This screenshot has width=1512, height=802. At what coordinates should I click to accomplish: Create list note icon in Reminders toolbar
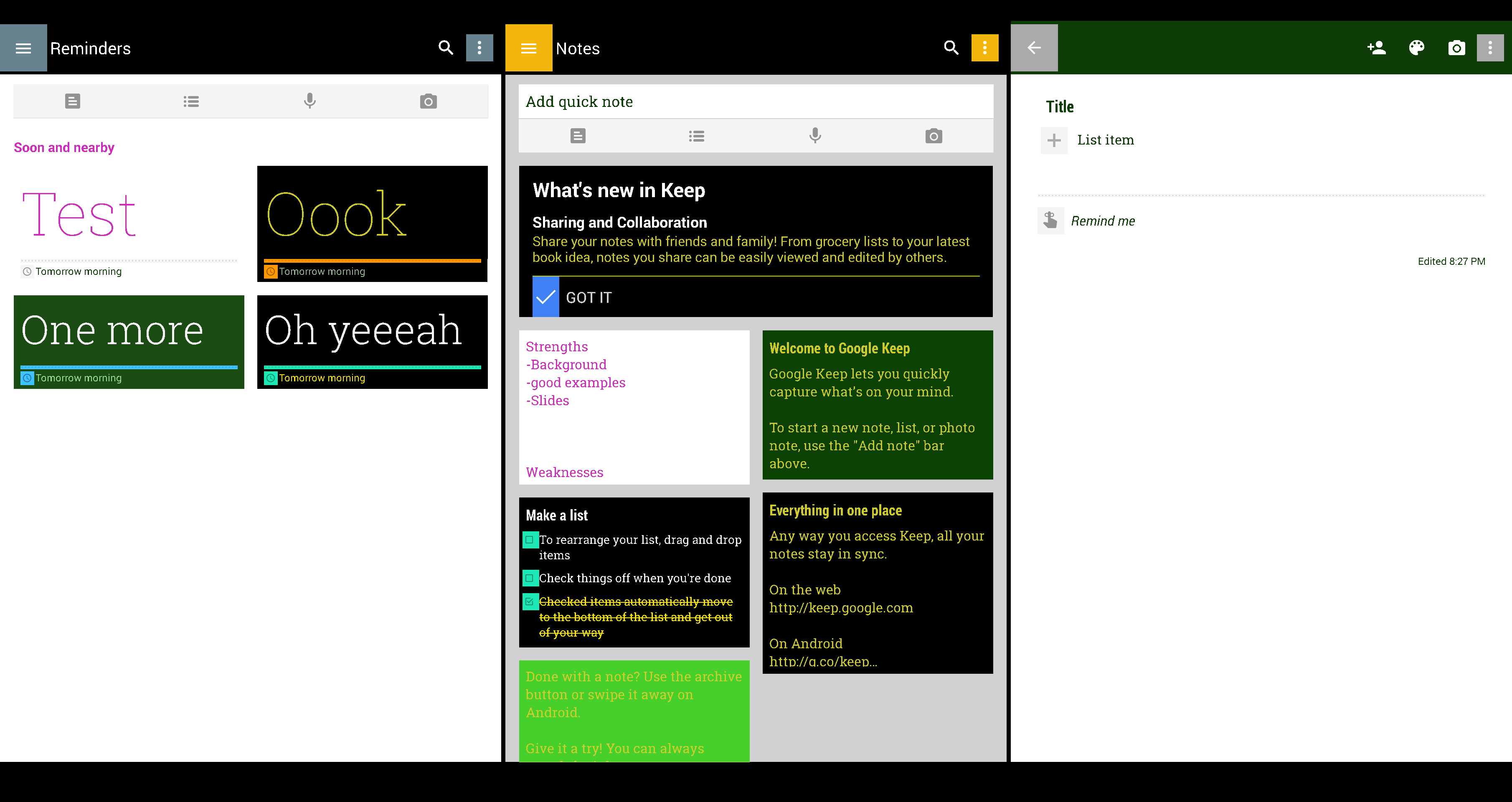[x=191, y=102]
